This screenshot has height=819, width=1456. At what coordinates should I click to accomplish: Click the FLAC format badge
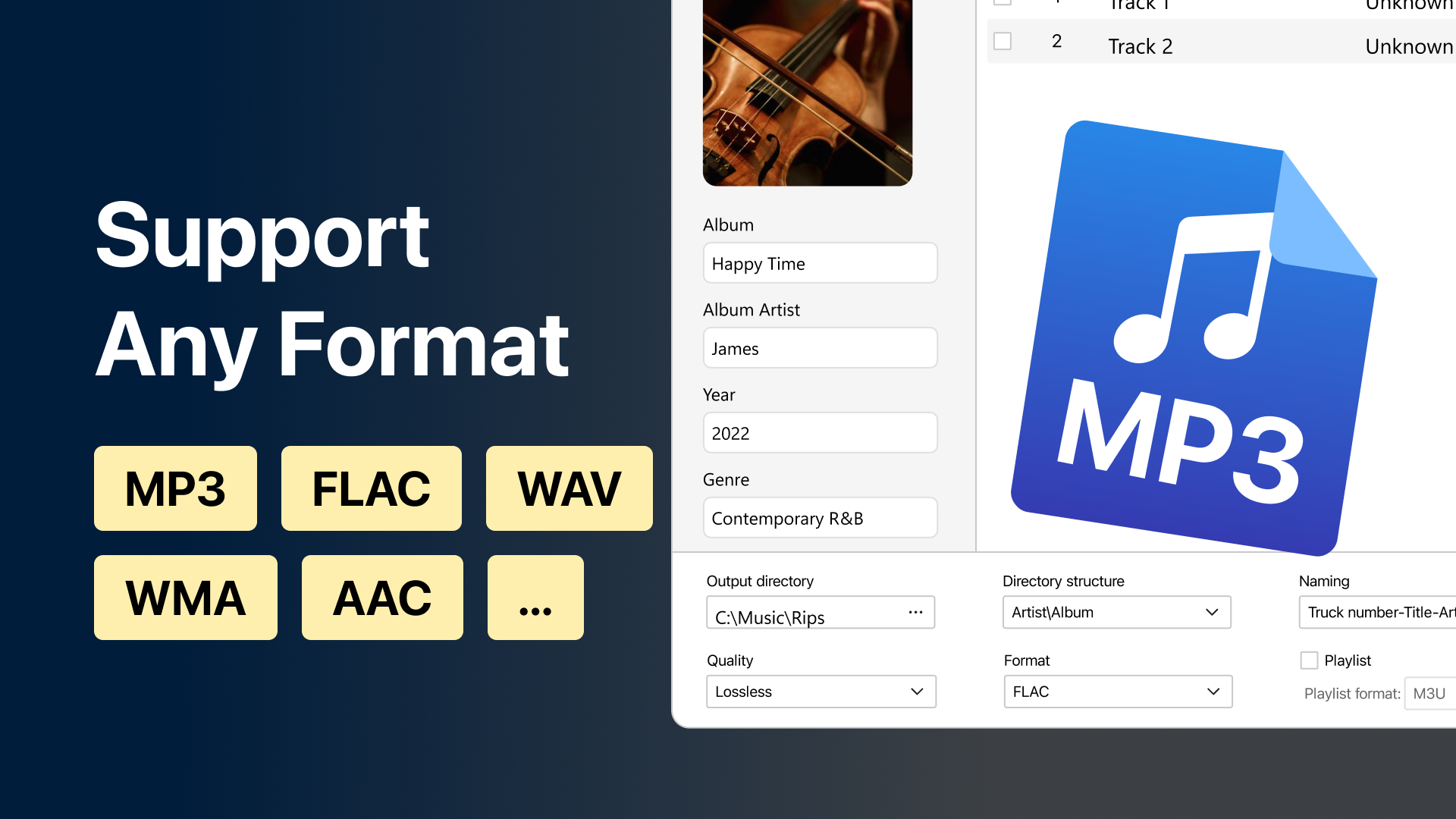[371, 488]
